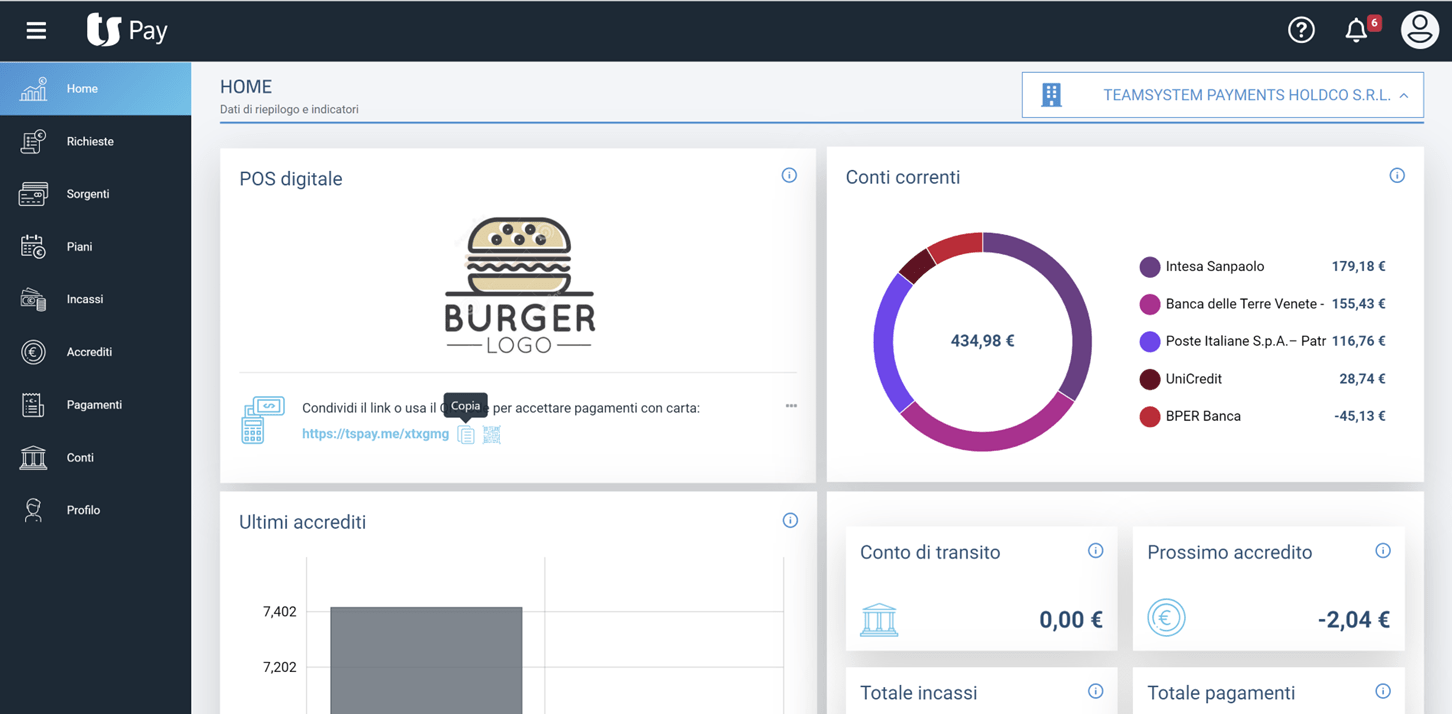The height and width of the screenshot is (714, 1452).
Task: Click the Accrediti euro icon in the sidebar
Action: [x=33, y=352]
